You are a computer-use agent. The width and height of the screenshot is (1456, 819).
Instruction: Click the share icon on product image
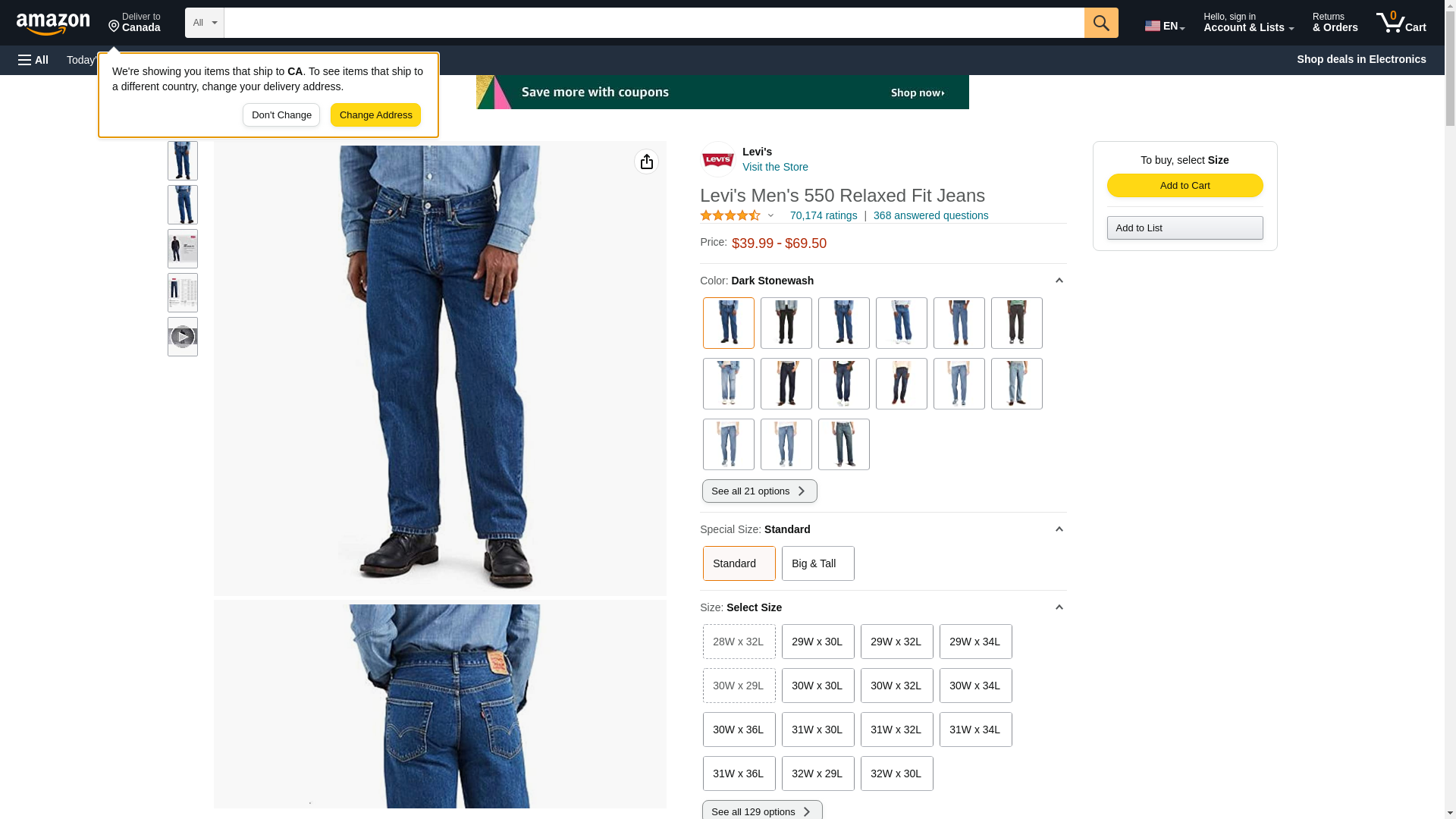[x=646, y=162]
